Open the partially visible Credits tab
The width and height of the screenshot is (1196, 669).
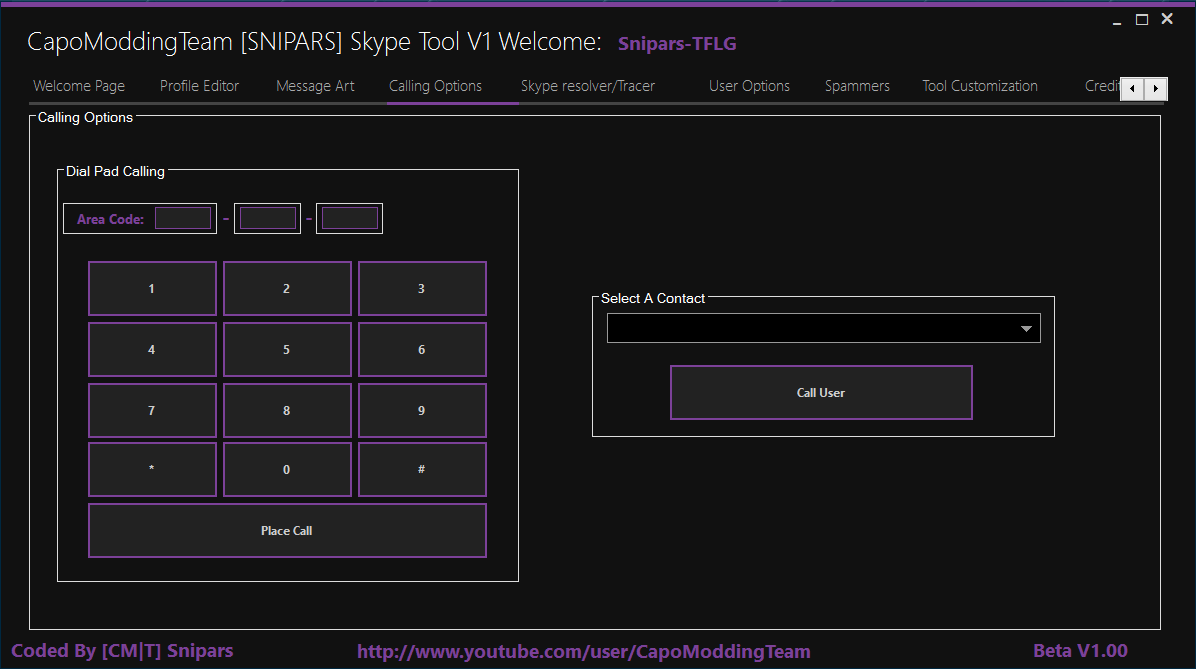tap(1101, 86)
